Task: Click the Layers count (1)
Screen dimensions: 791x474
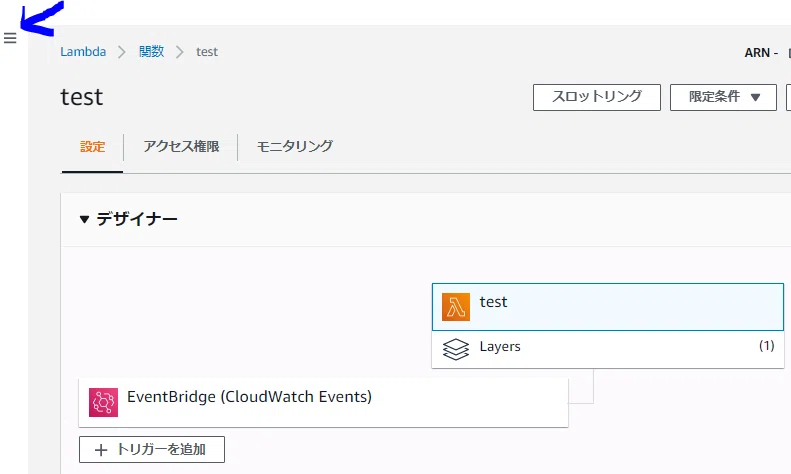Action: 767,345
